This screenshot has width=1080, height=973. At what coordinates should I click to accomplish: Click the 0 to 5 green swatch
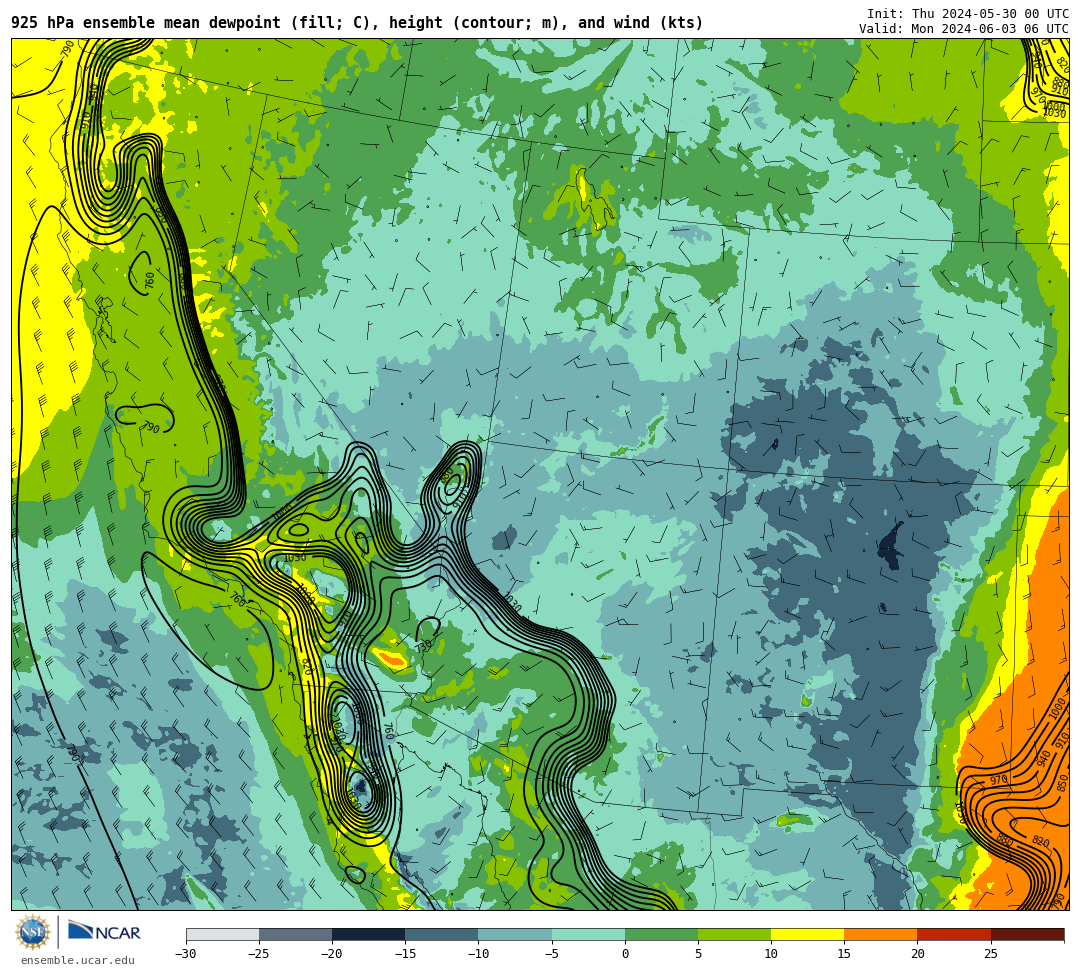(661, 934)
